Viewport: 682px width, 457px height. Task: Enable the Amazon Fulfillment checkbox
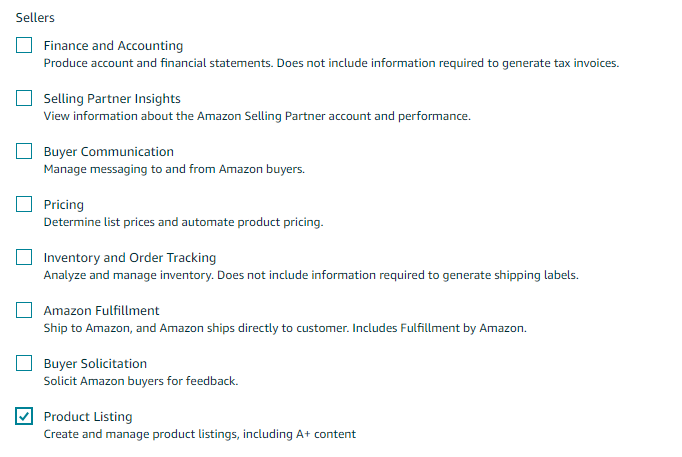[x=24, y=310]
